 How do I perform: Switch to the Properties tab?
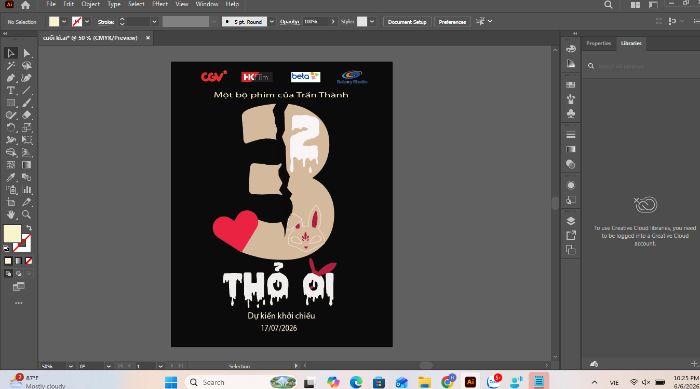599,43
